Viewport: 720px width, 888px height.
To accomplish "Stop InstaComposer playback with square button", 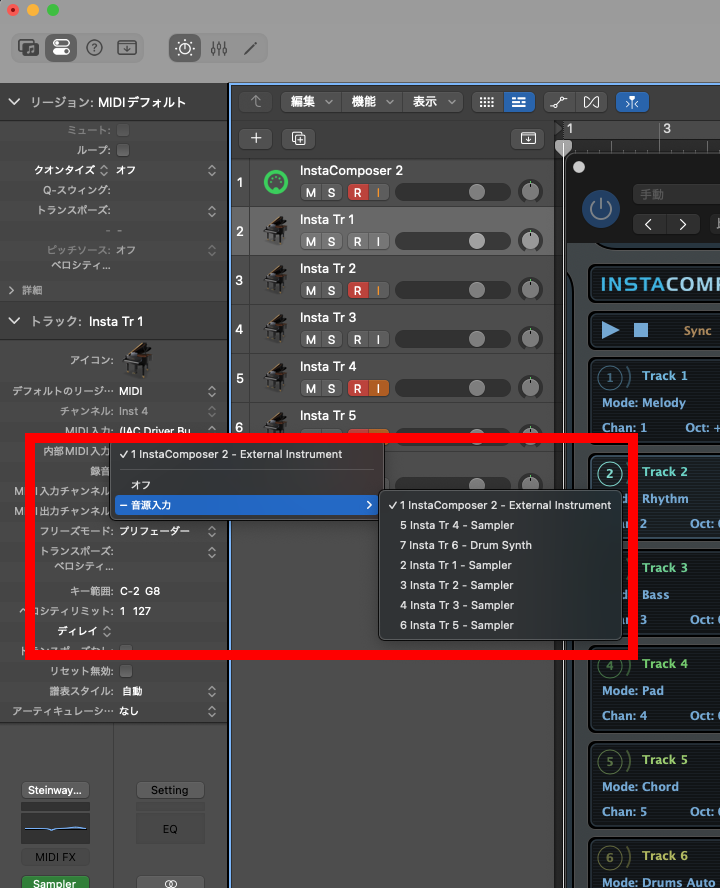I will tap(641, 330).
